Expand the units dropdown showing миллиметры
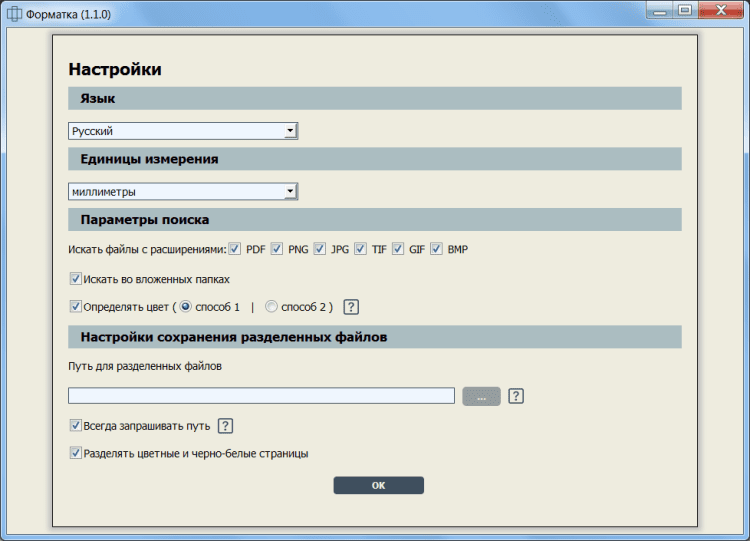The height and width of the screenshot is (541, 750). pyautogui.click(x=183, y=192)
